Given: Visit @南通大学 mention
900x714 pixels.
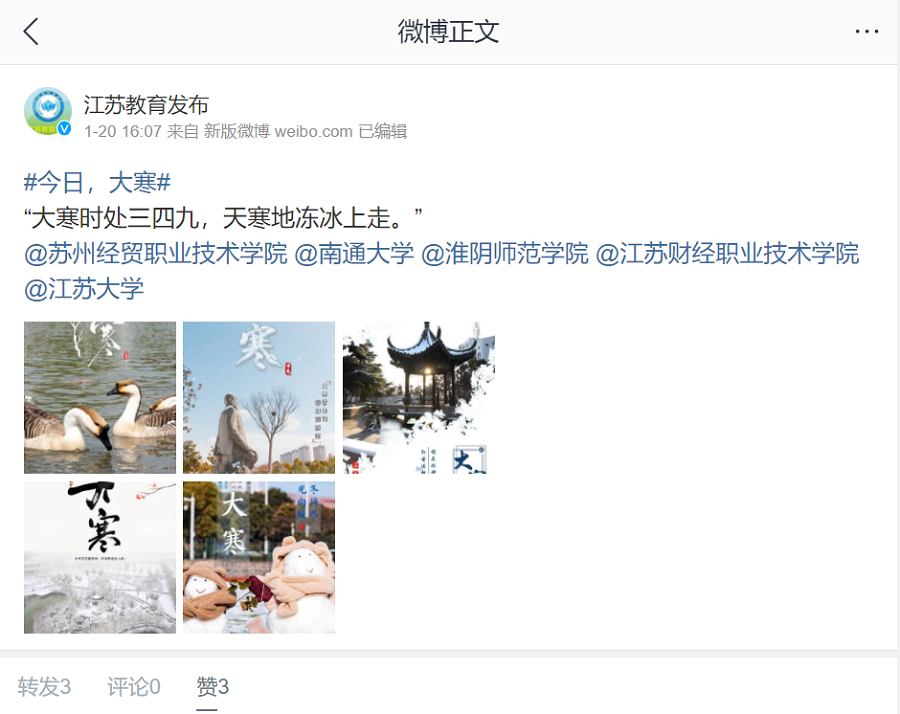Looking at the screenshot, I should point(354,253).
